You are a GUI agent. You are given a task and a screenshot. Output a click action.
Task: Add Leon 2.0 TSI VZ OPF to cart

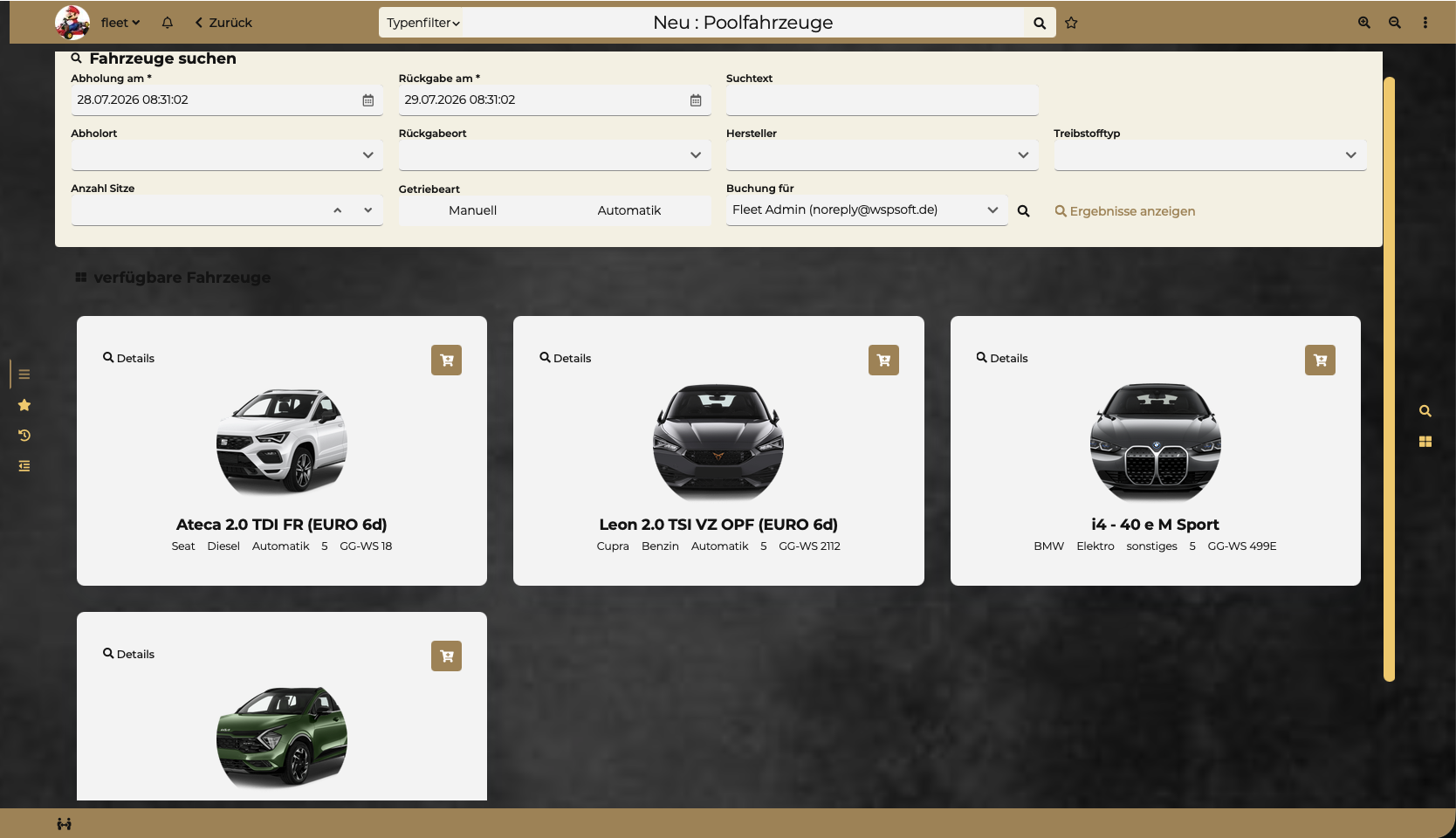point(883,360)
